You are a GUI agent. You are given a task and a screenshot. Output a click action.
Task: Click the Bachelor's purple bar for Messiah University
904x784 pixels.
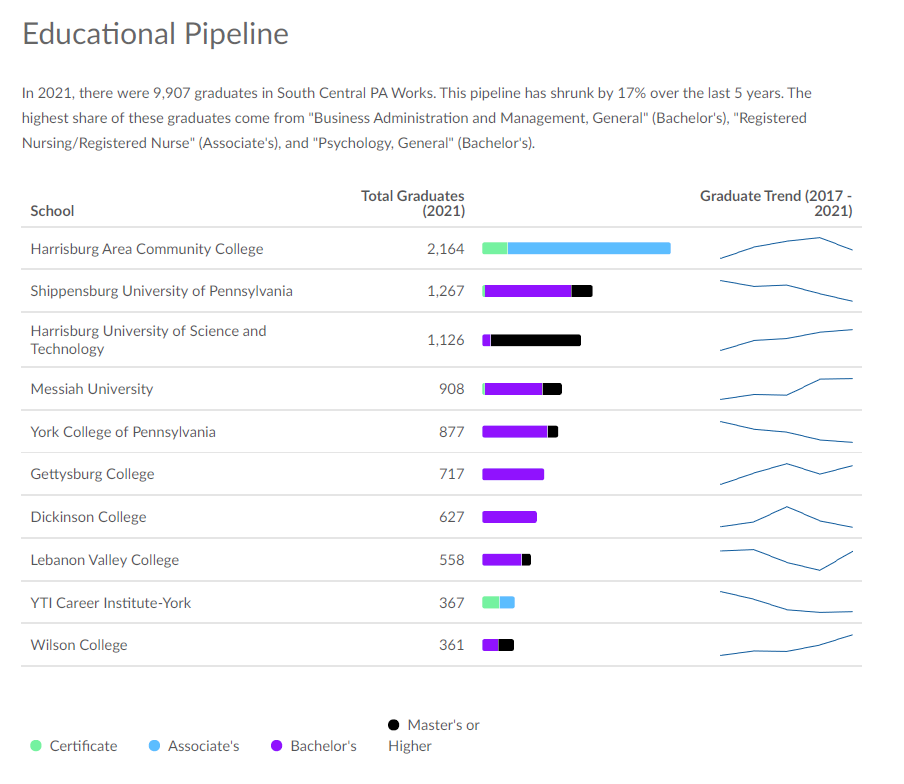514,389
